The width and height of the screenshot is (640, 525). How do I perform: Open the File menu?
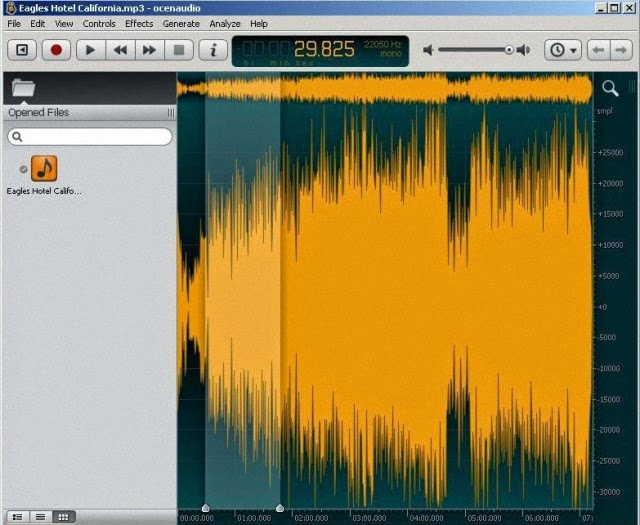coord(14,24)
